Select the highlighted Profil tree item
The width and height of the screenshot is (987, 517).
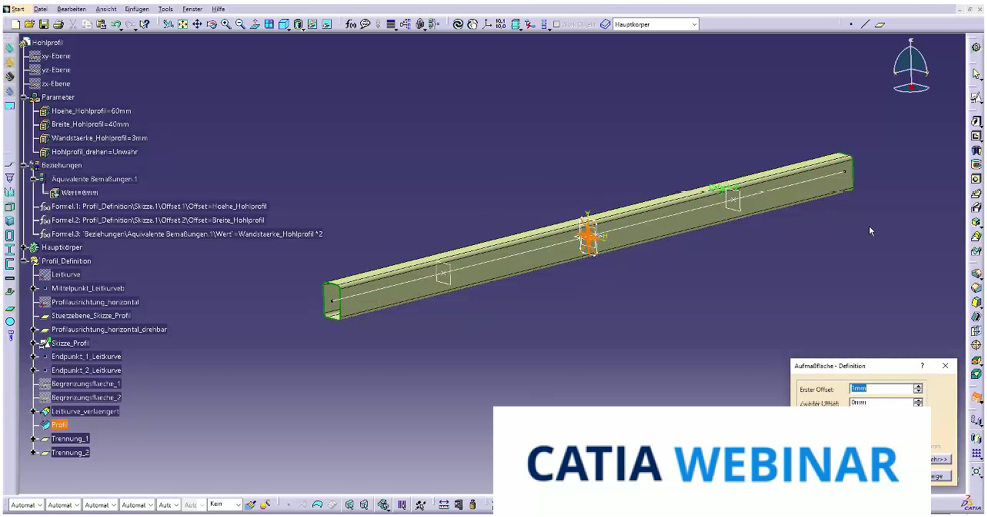[59, 425]
